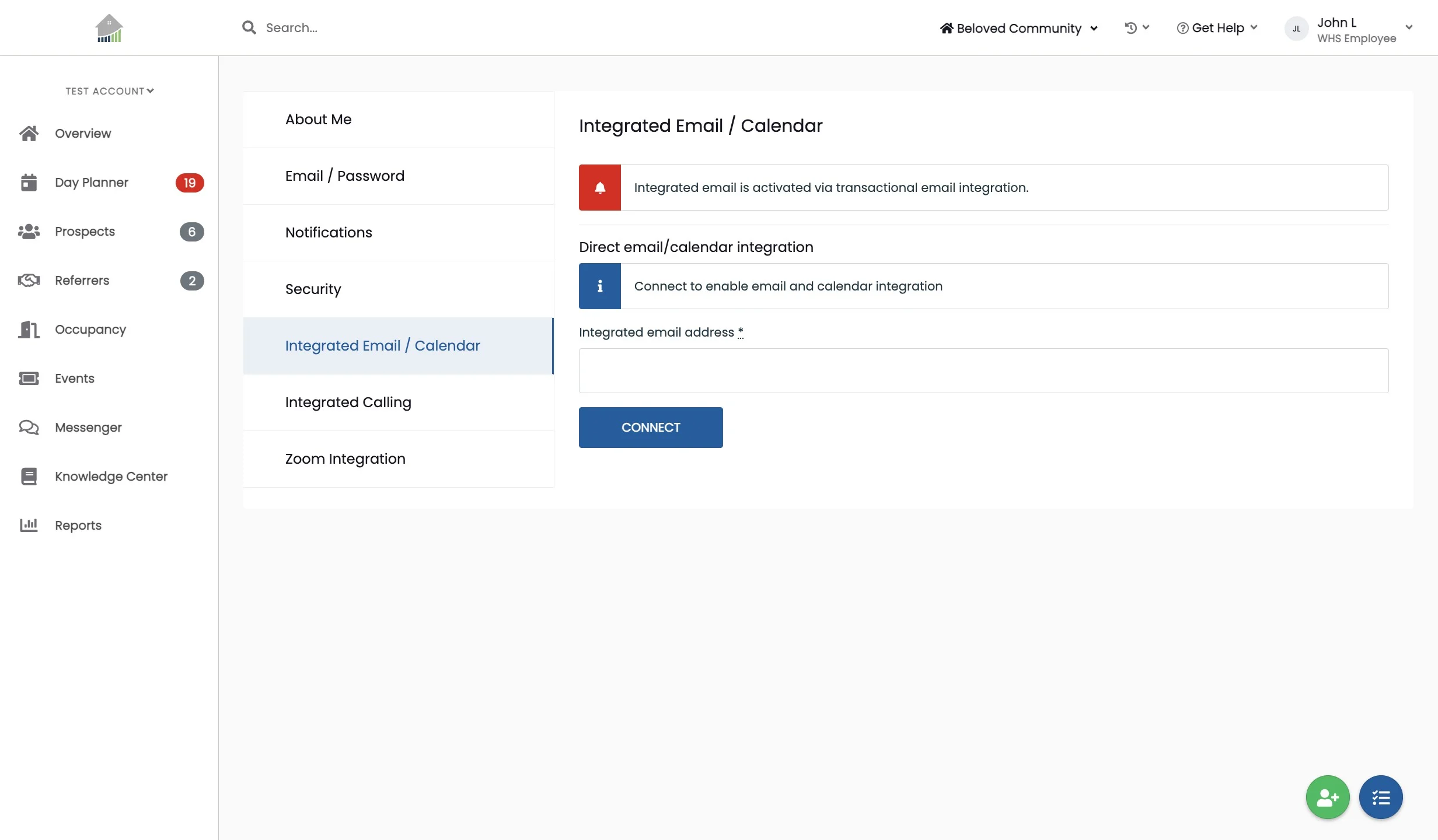Image resolution: width=1438 pixels, height=840 pixels.
Task: Open the John L user menu
Action: (x=1349, y=29)
